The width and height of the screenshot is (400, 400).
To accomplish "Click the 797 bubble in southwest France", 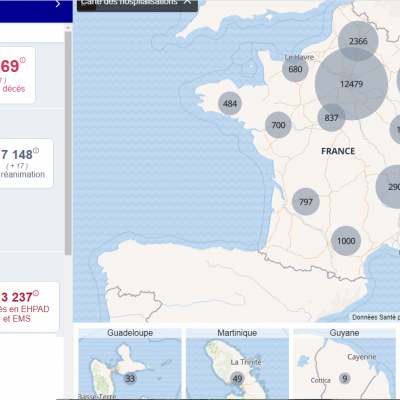I will (306, 201).
